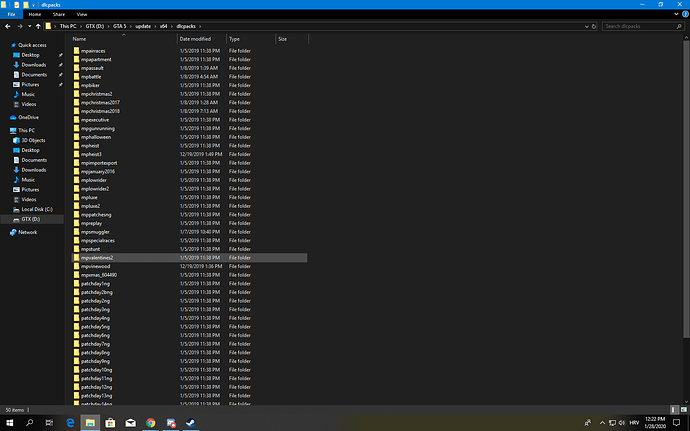Open the File ribbon tab

pyautogui.click(x=11, y=15)
